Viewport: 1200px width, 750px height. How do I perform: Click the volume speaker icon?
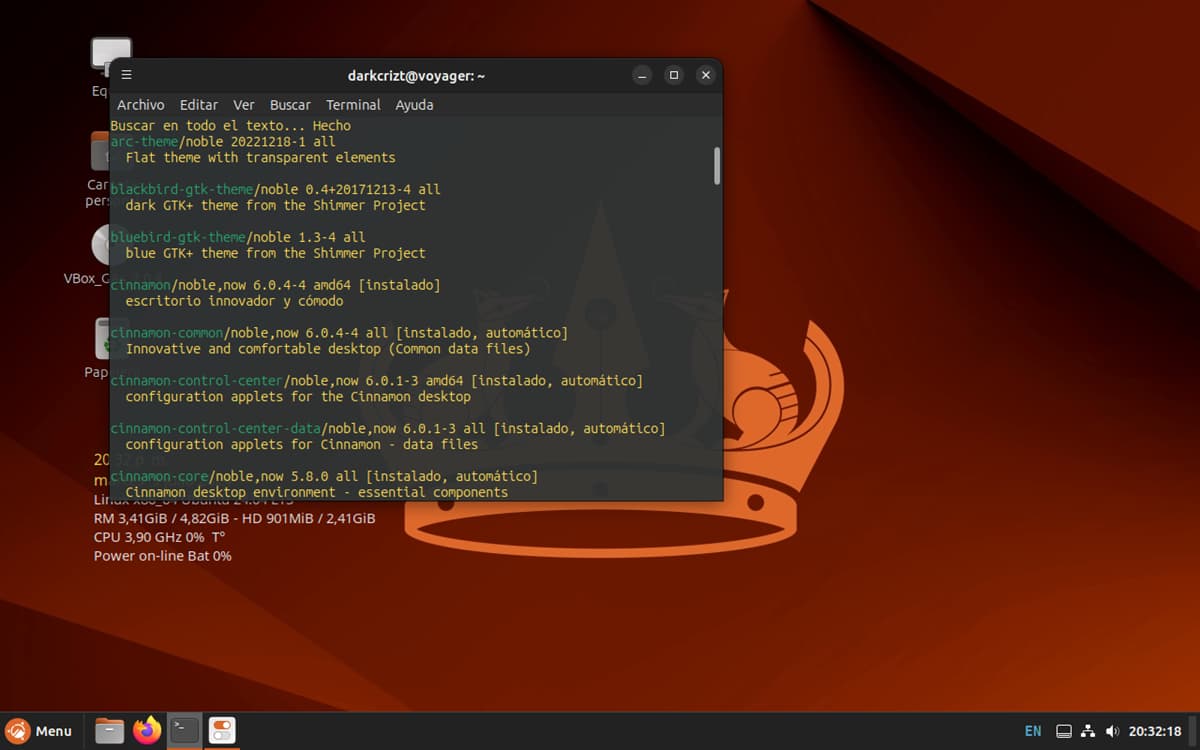[1112, 731]
